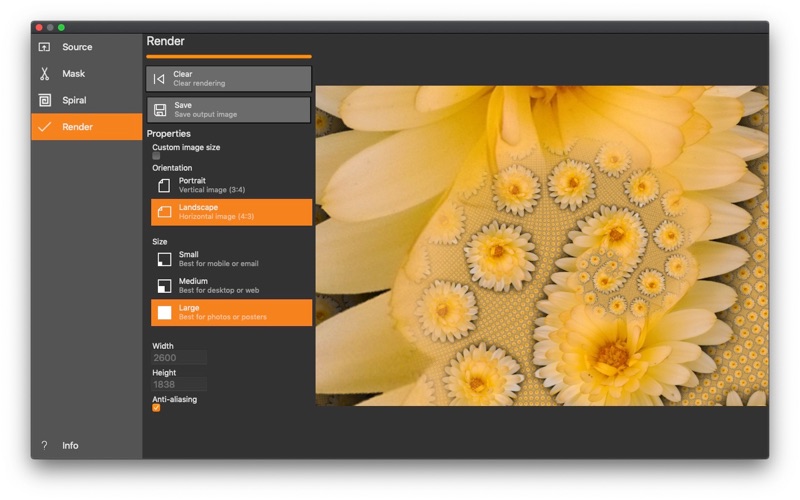800x500 pixels.
Task: Click the Info question mark icon
Action: pos(44,445)
